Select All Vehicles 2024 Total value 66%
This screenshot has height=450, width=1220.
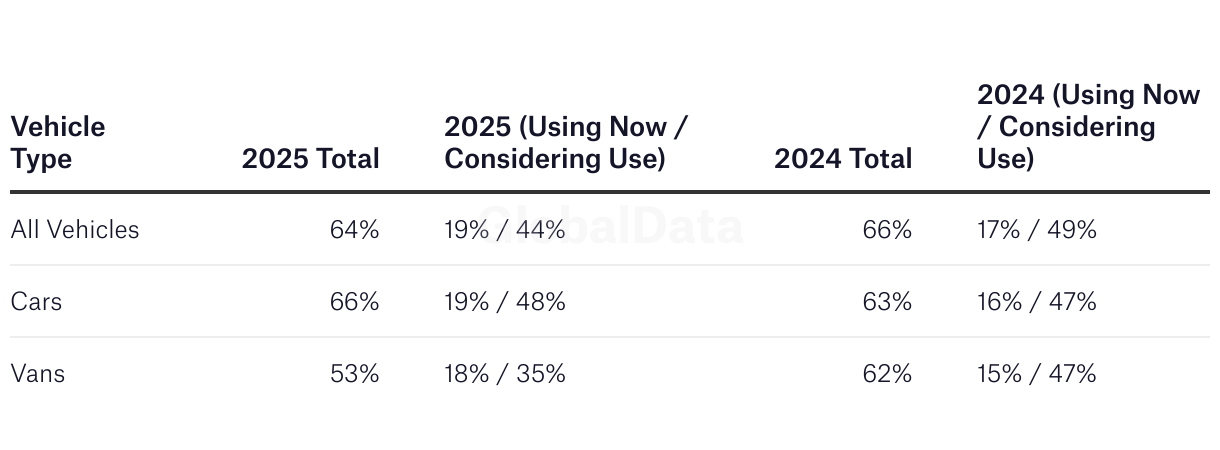pyautogui.click(x=887, y=229)
